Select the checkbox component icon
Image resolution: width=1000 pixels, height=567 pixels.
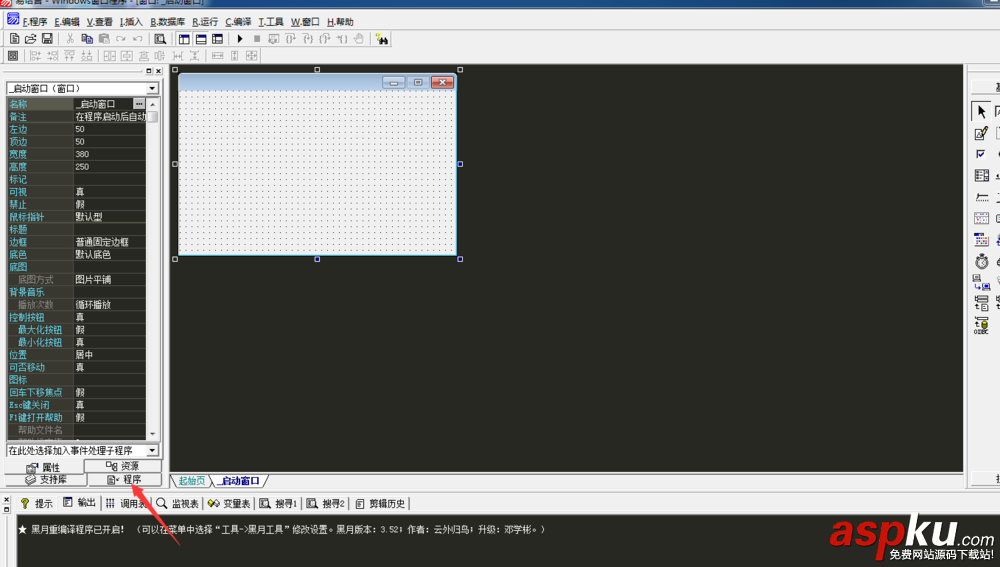coord(981,154)
